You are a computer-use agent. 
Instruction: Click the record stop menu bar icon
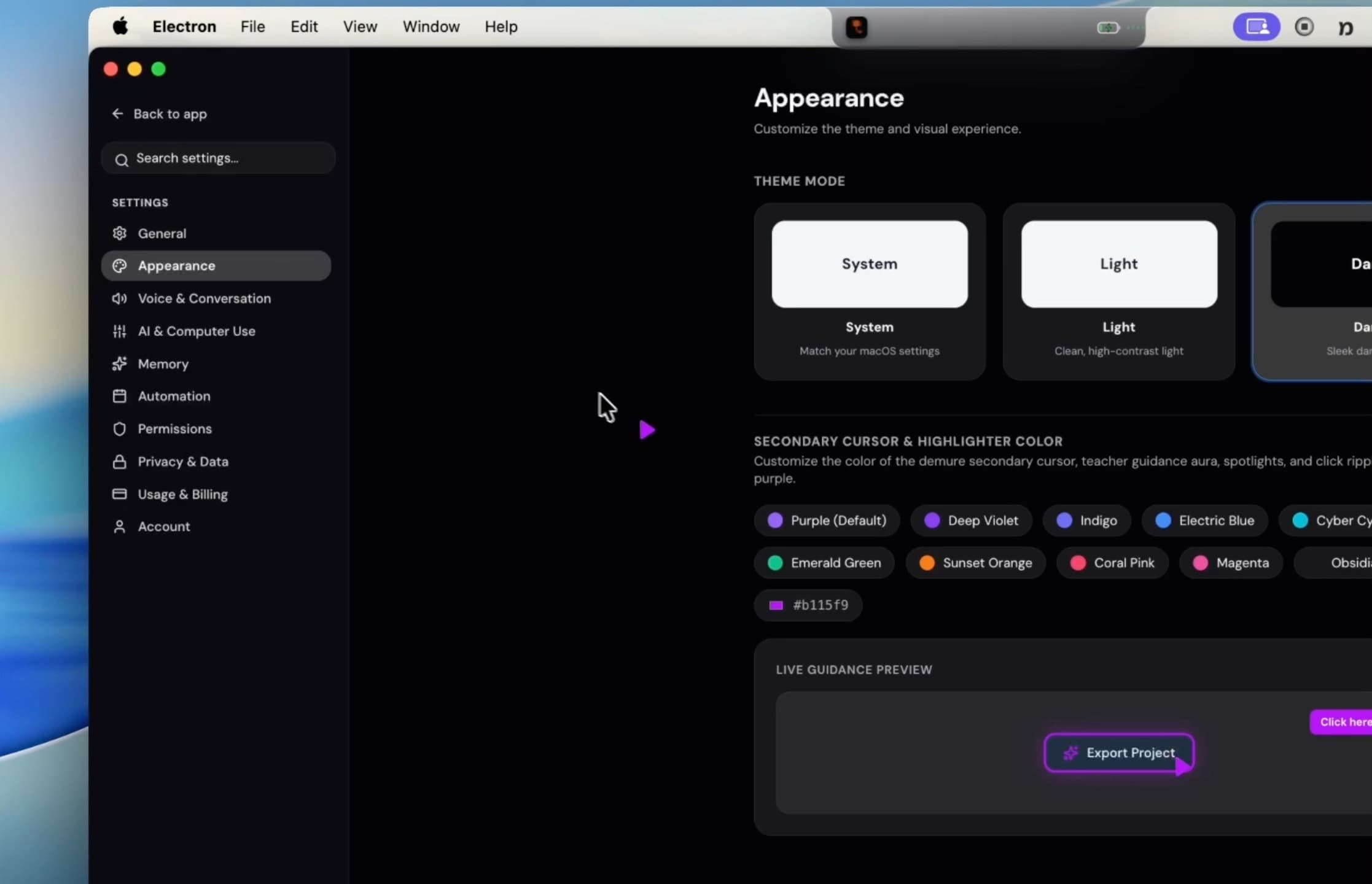(x=1304, y=26)
